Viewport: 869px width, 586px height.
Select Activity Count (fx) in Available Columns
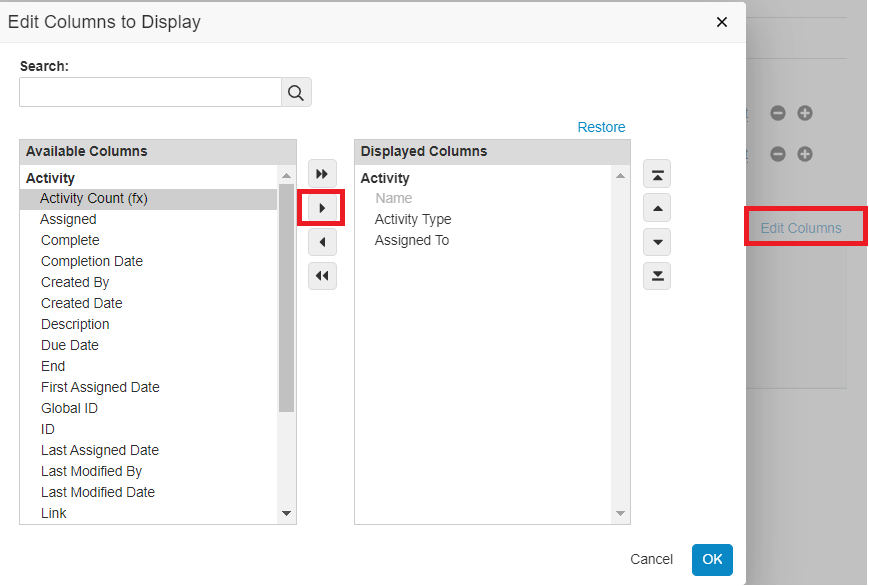pyautogui.click(x=94, y=198)
